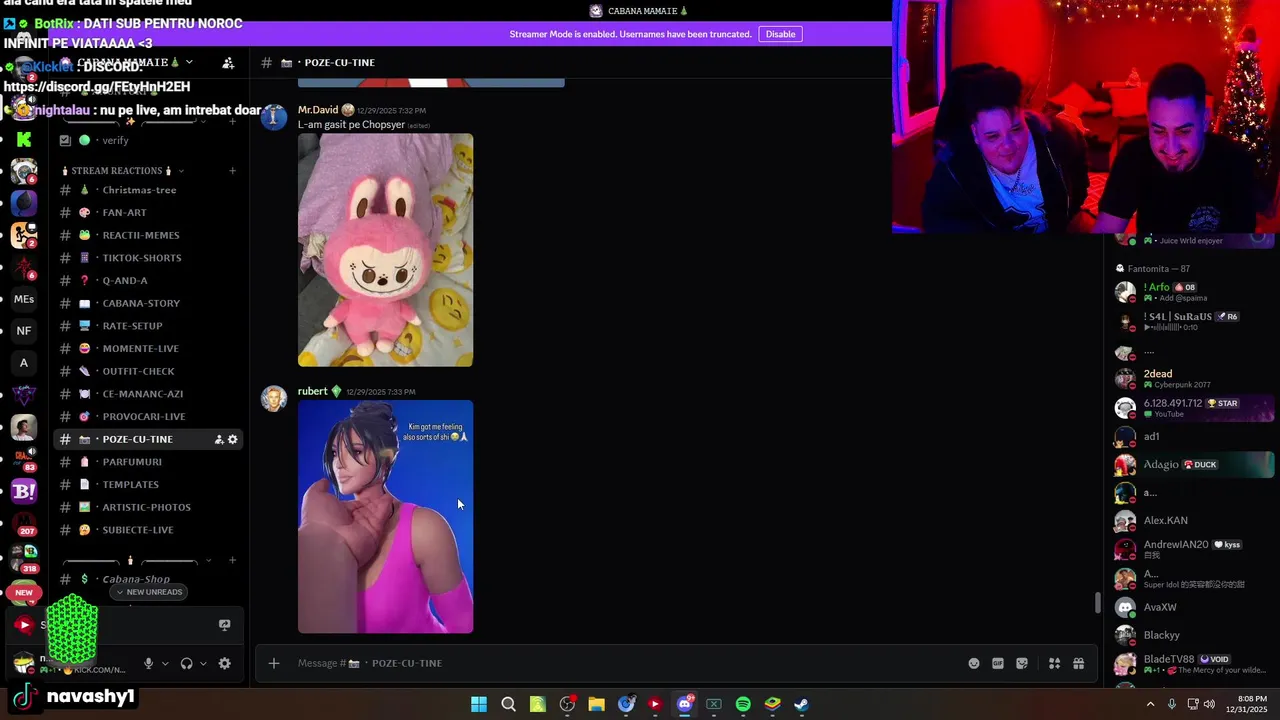Open Xbox Game Bar taskbar icon
This screenshot has height=720, width=1280.
[714, 704]
